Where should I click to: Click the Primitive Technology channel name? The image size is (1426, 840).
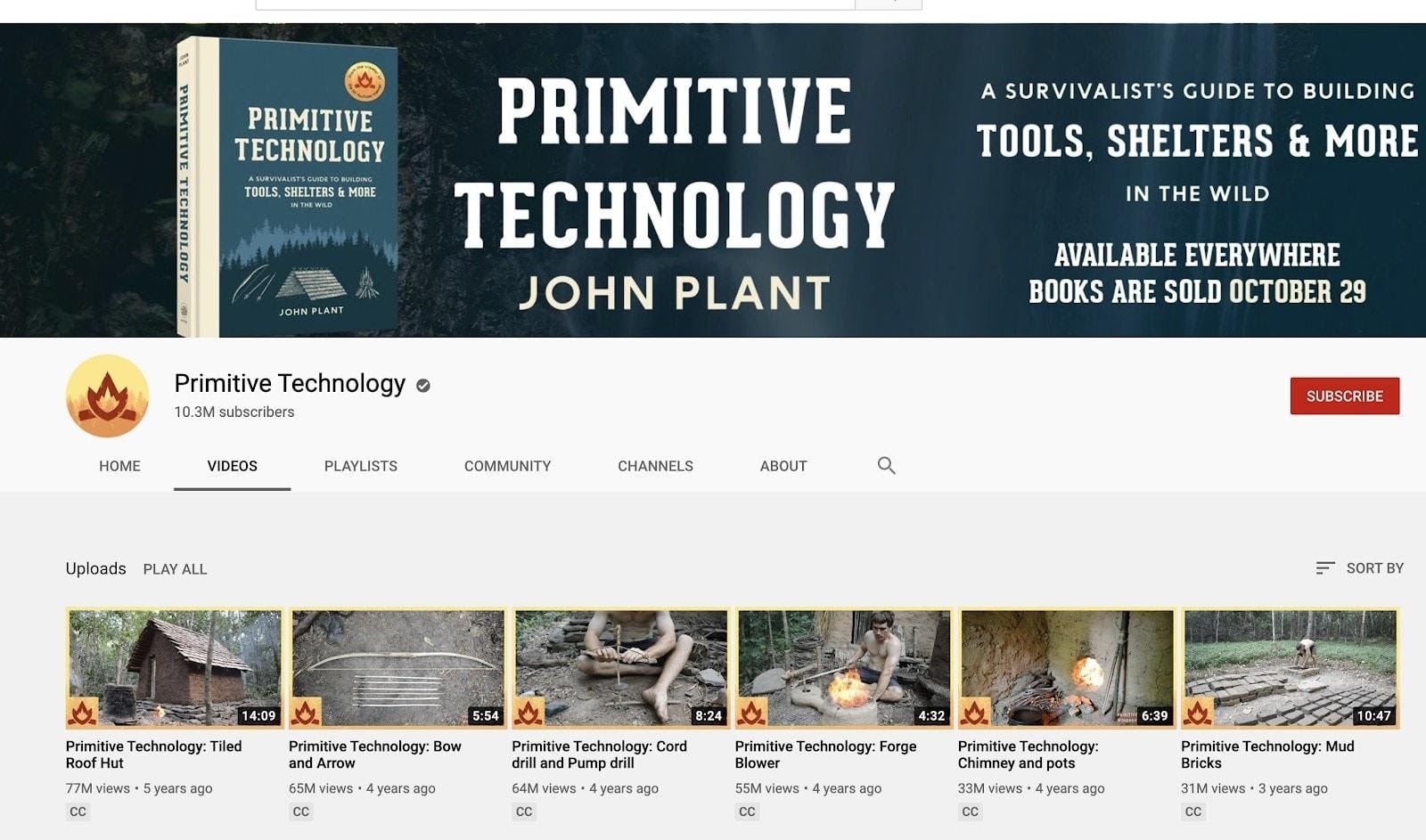290,383
